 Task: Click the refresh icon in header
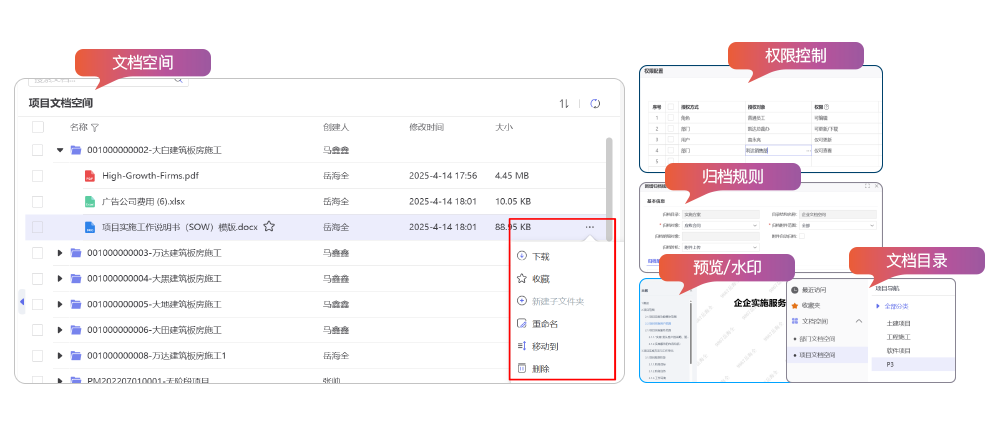595,103
